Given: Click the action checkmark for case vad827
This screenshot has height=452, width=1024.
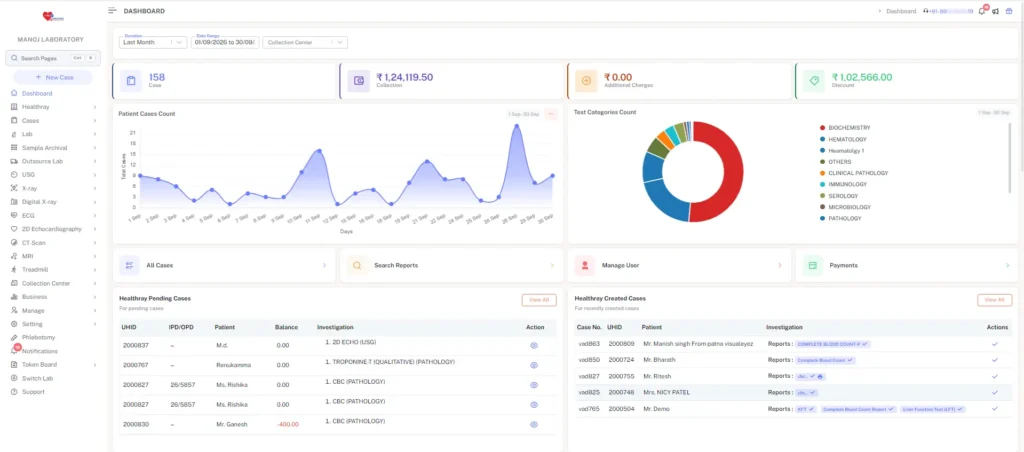Looking at the screenshot, I should coord(995,376).
